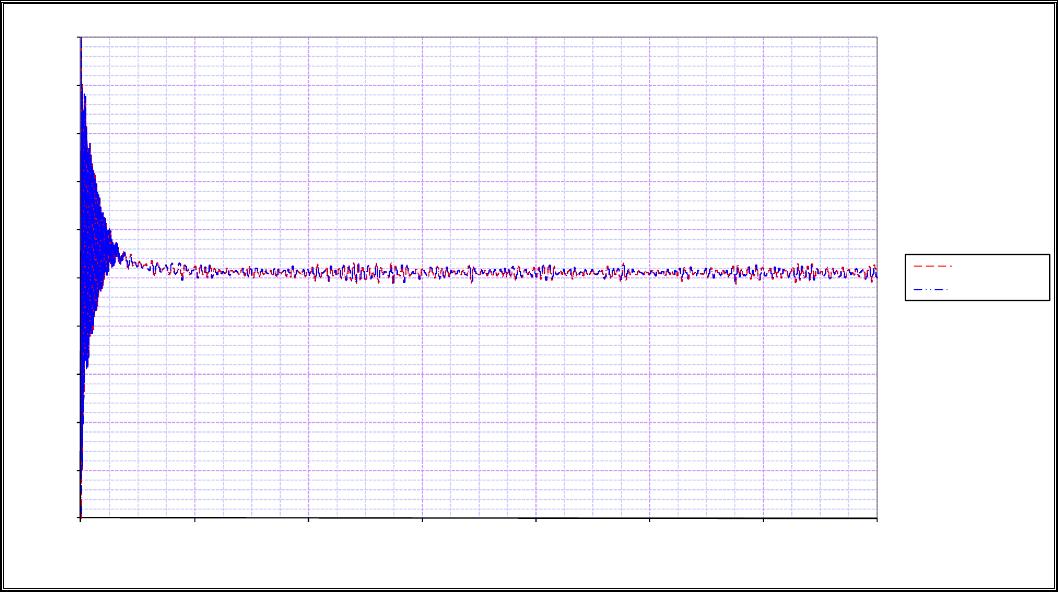This screenshot has width=1058, height=592.
Task: Click the red dashed line legend key
Action: pos(932,267)
